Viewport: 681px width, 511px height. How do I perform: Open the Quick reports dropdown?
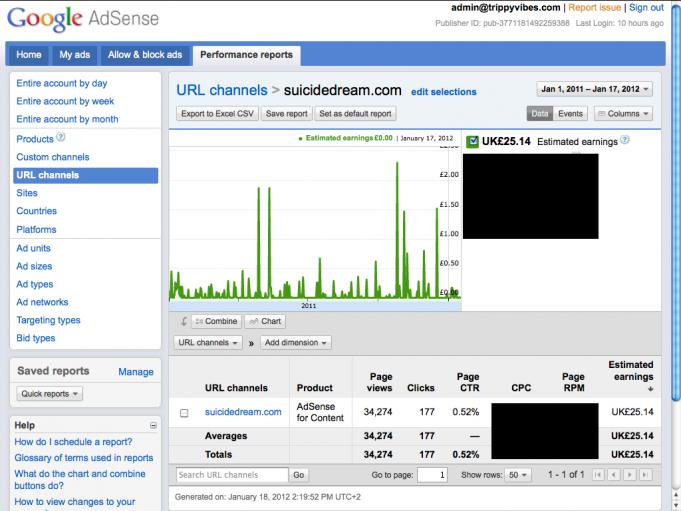(x=50, y=394)
